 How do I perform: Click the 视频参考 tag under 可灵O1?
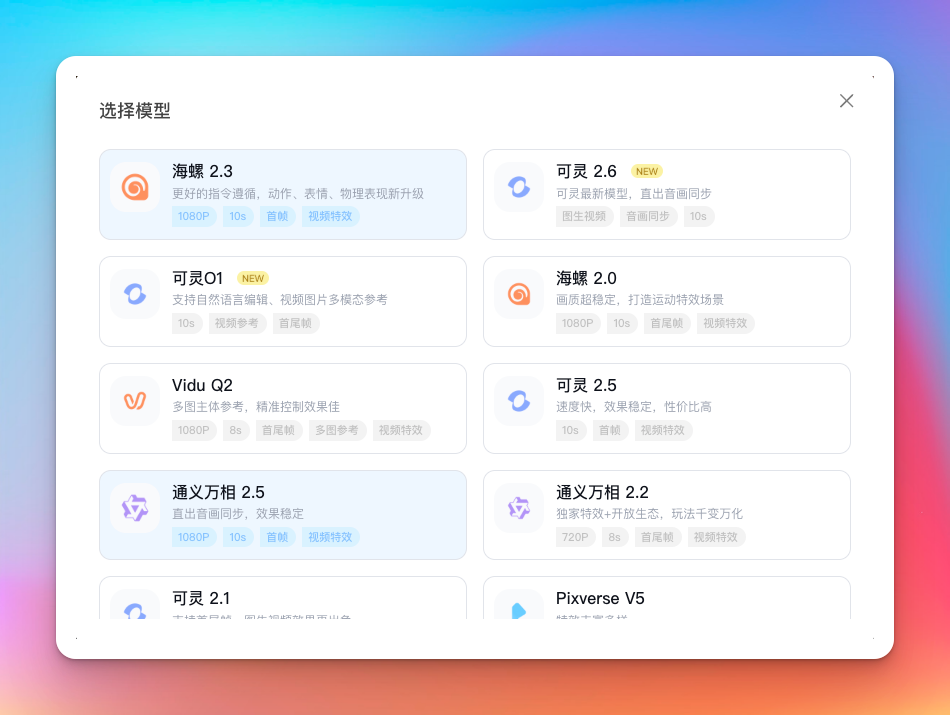click(x=237, y=323)
